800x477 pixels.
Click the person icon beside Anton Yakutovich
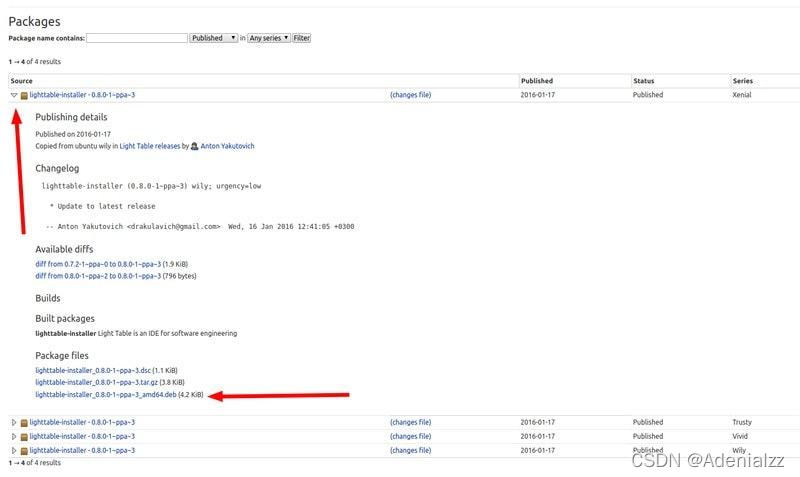(194, 146)
